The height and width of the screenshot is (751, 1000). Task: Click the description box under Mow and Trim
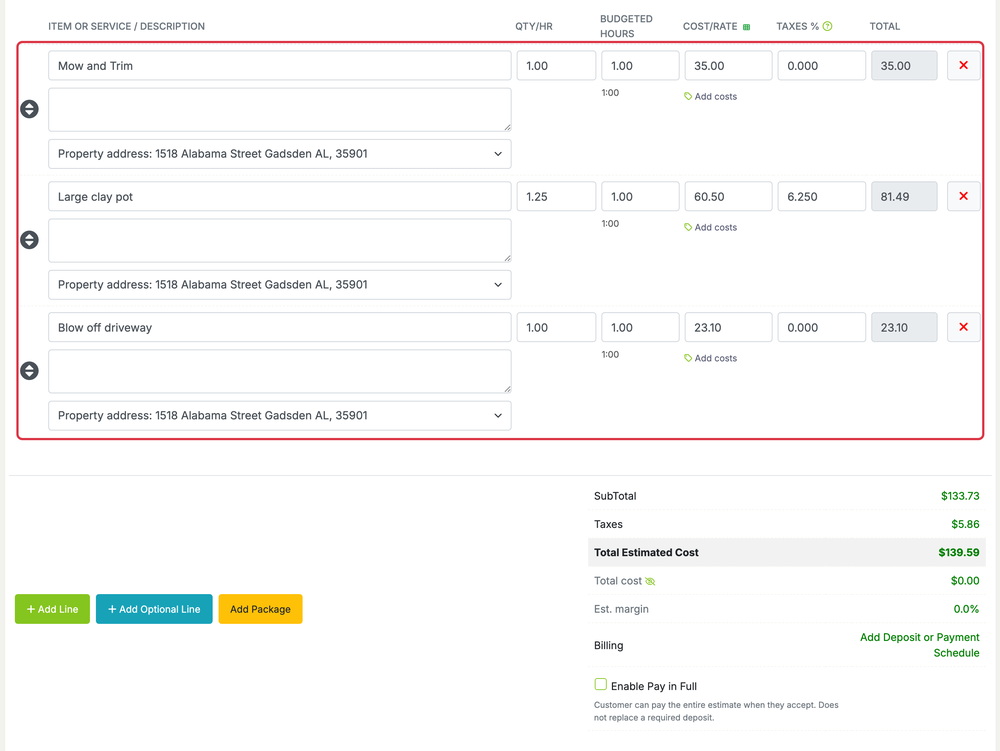point(279,110)
